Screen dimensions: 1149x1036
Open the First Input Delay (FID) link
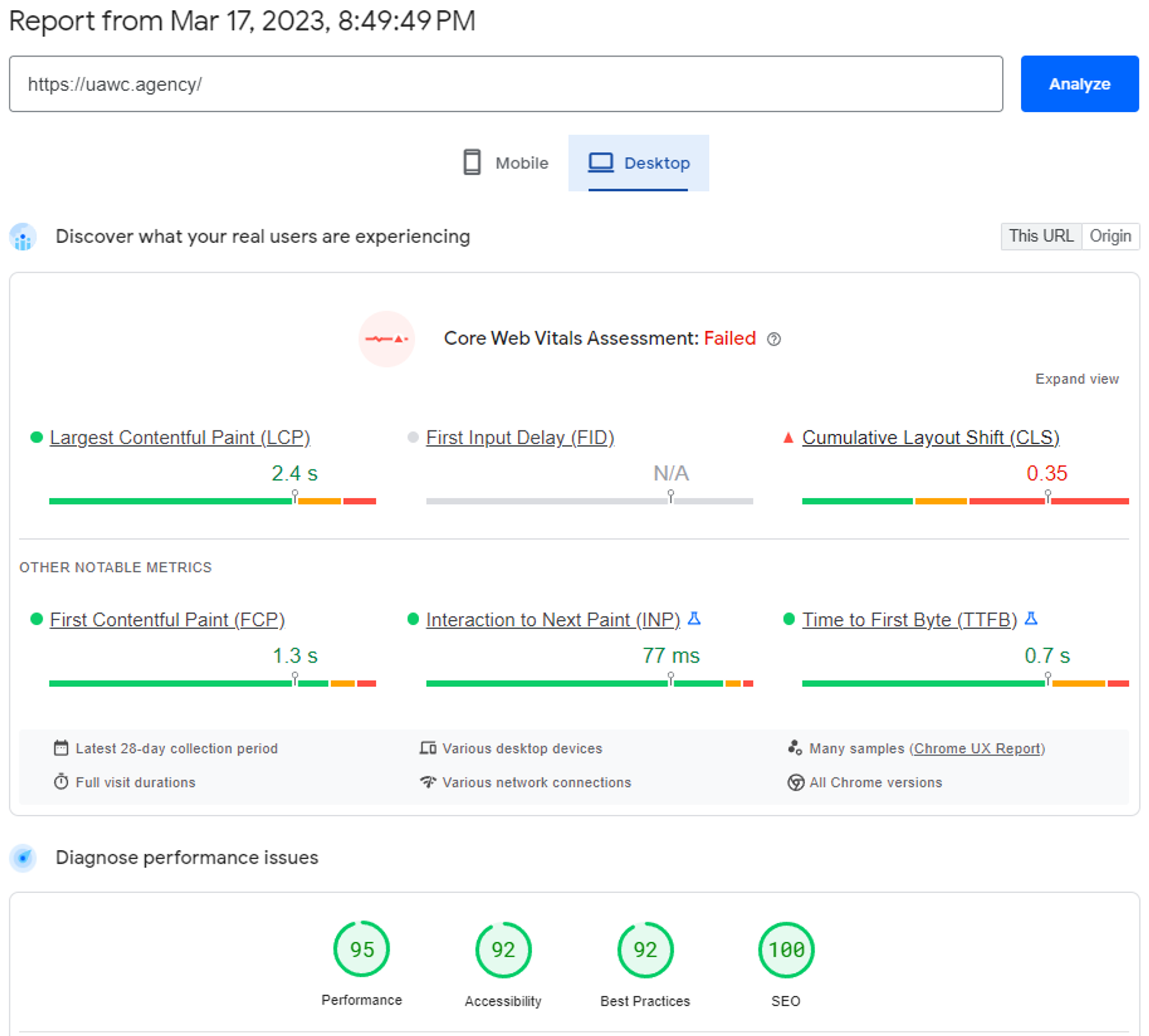point(520,437)
